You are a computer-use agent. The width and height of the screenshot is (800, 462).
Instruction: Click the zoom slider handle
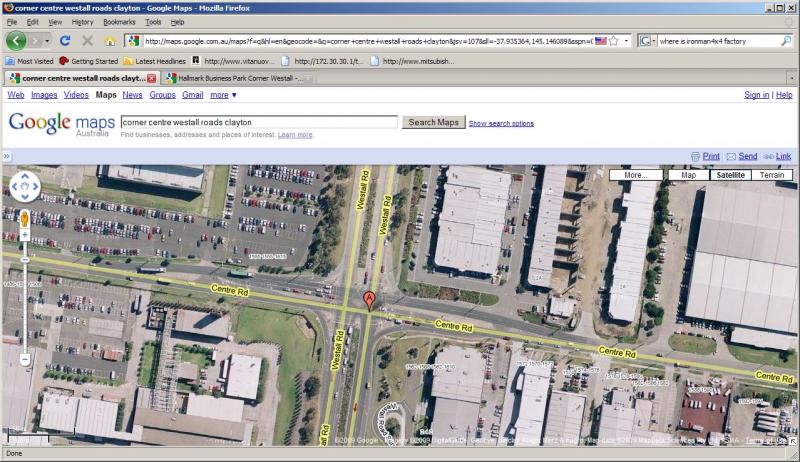(x=25, y=260)
